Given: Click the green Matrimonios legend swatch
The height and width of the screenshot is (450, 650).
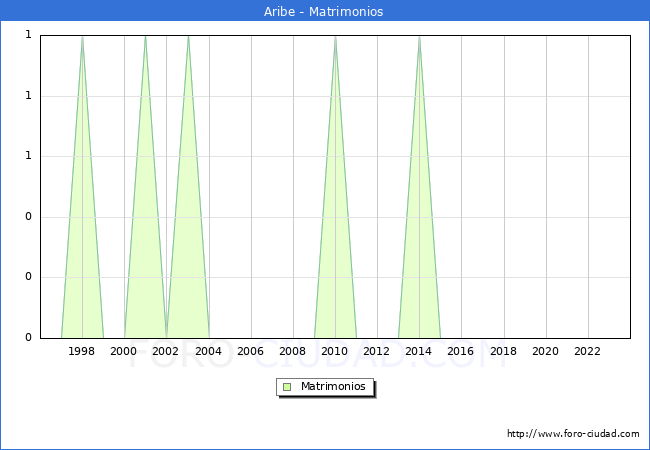Looking at the screenshot, I should point(286,387).
